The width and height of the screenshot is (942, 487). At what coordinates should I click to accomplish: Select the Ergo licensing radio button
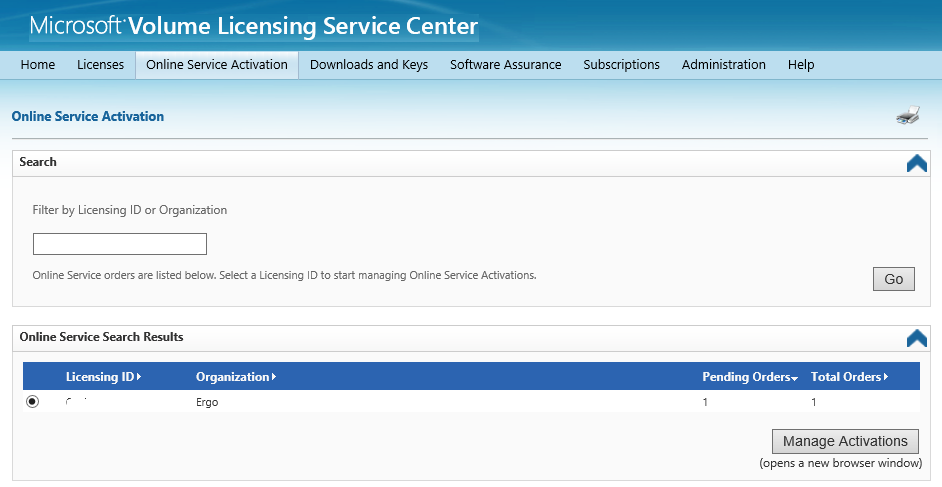pos(32,401)
